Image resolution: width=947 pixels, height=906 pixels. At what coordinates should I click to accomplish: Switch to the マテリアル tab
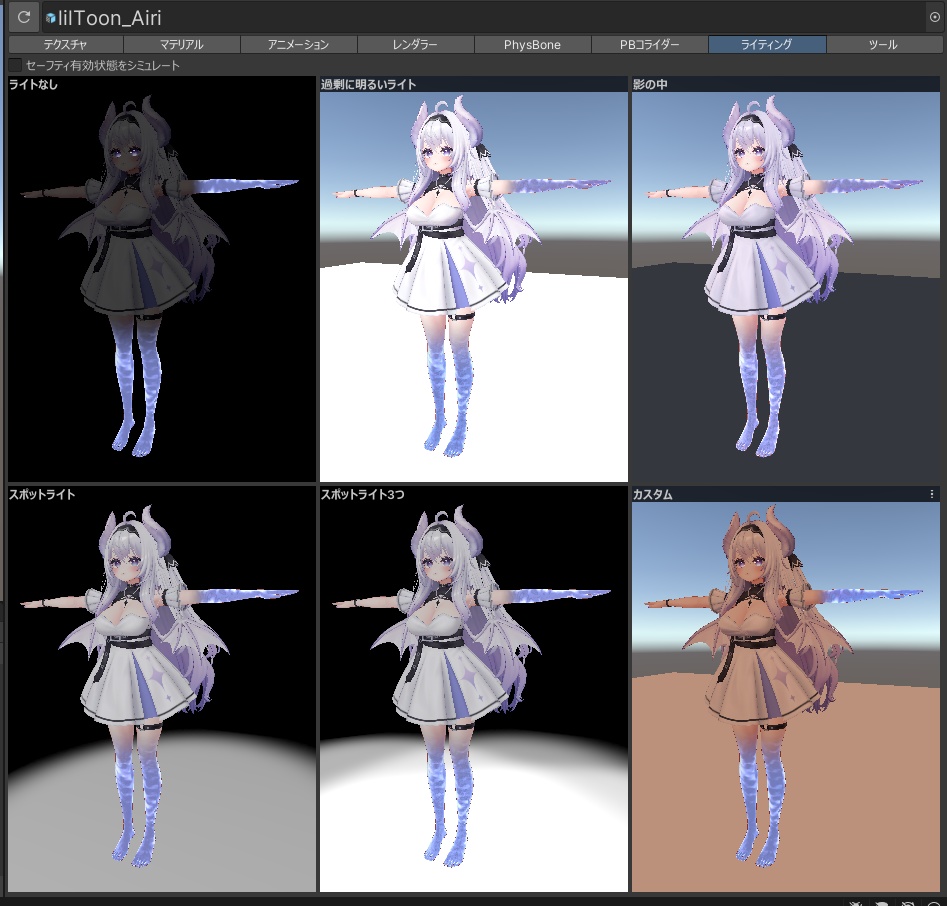(x=181, y=44)
